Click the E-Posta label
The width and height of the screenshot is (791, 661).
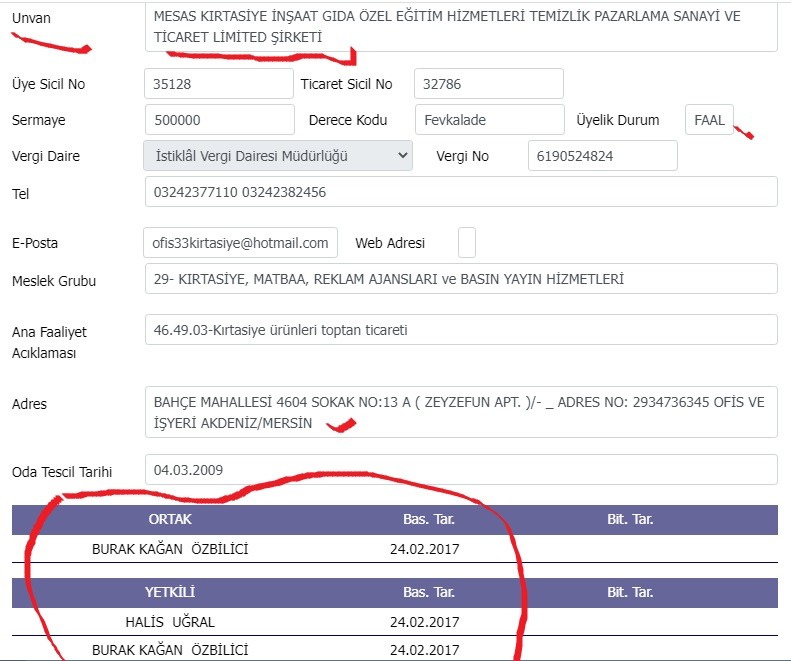click(35, 243)
